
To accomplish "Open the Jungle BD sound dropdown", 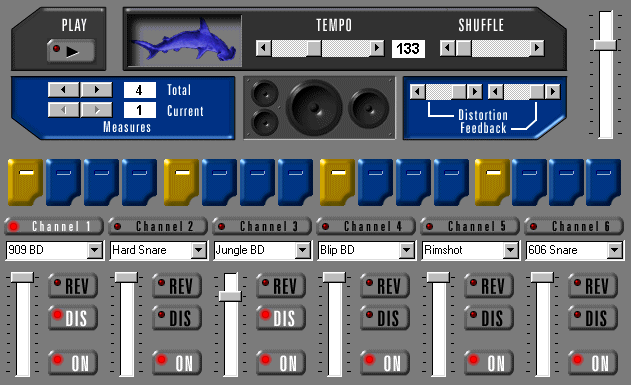I will pyautogui.click(x=303, y=250).
